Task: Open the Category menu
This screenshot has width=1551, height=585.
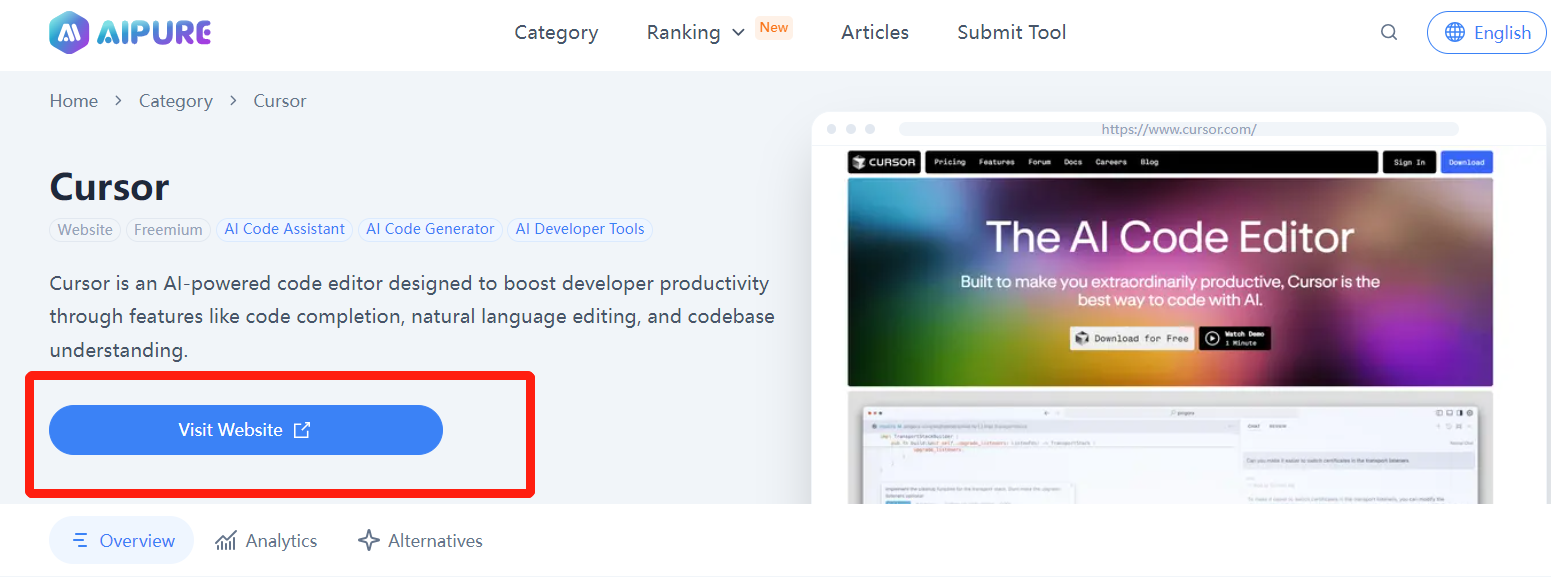Action: coord(556,32)
